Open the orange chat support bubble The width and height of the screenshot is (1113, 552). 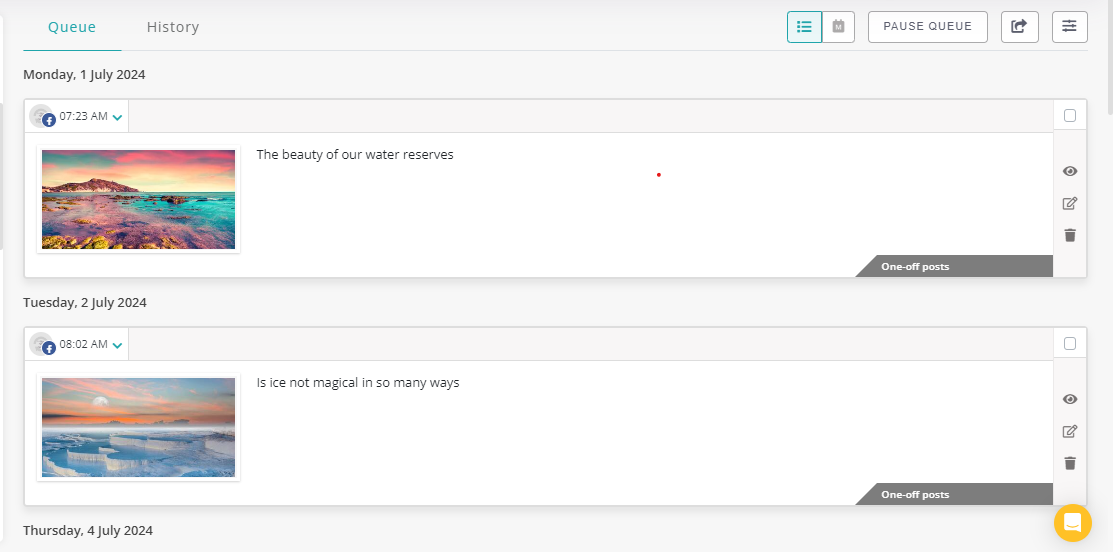pos(1072,523)
